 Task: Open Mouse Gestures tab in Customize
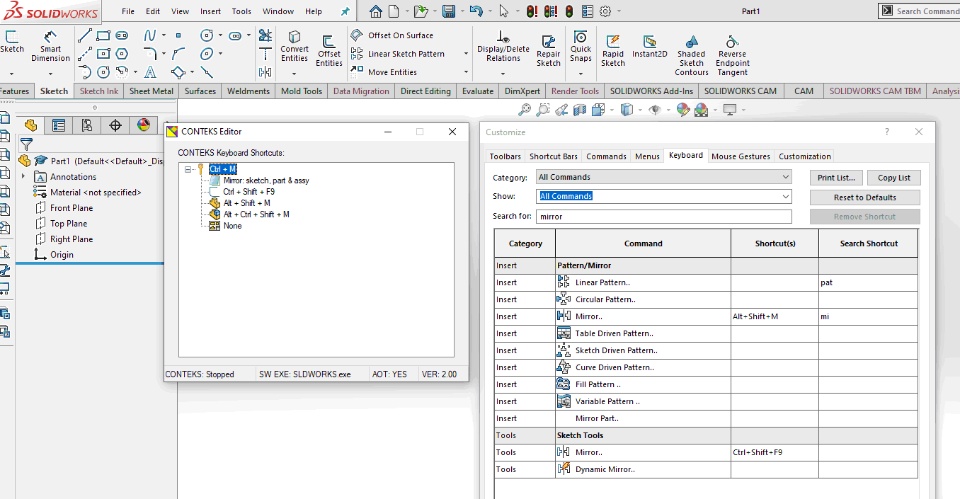coord(740,156)
